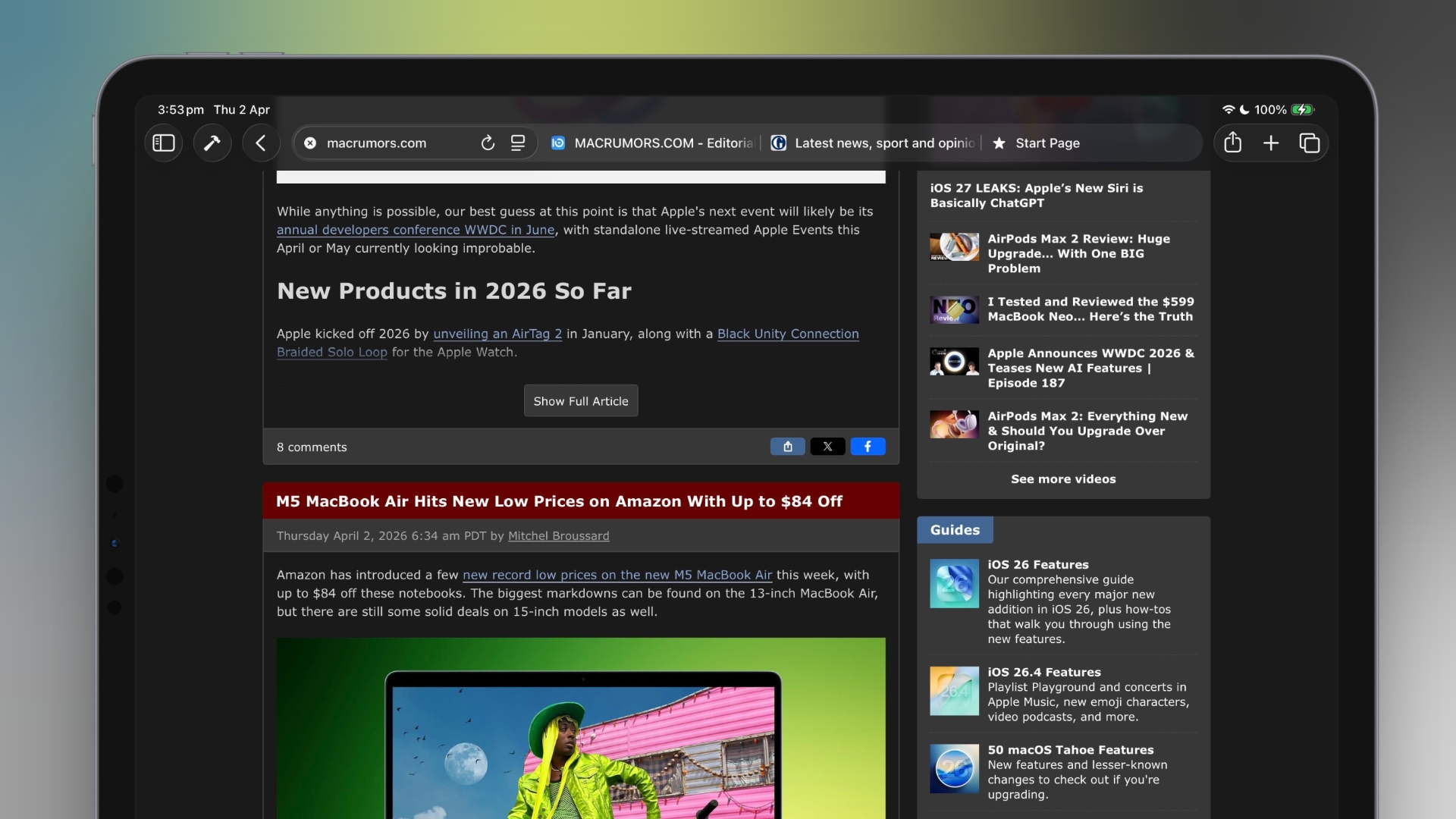
Task: Click the hammer toolbar icon
Action: click(x=212, y=143)
